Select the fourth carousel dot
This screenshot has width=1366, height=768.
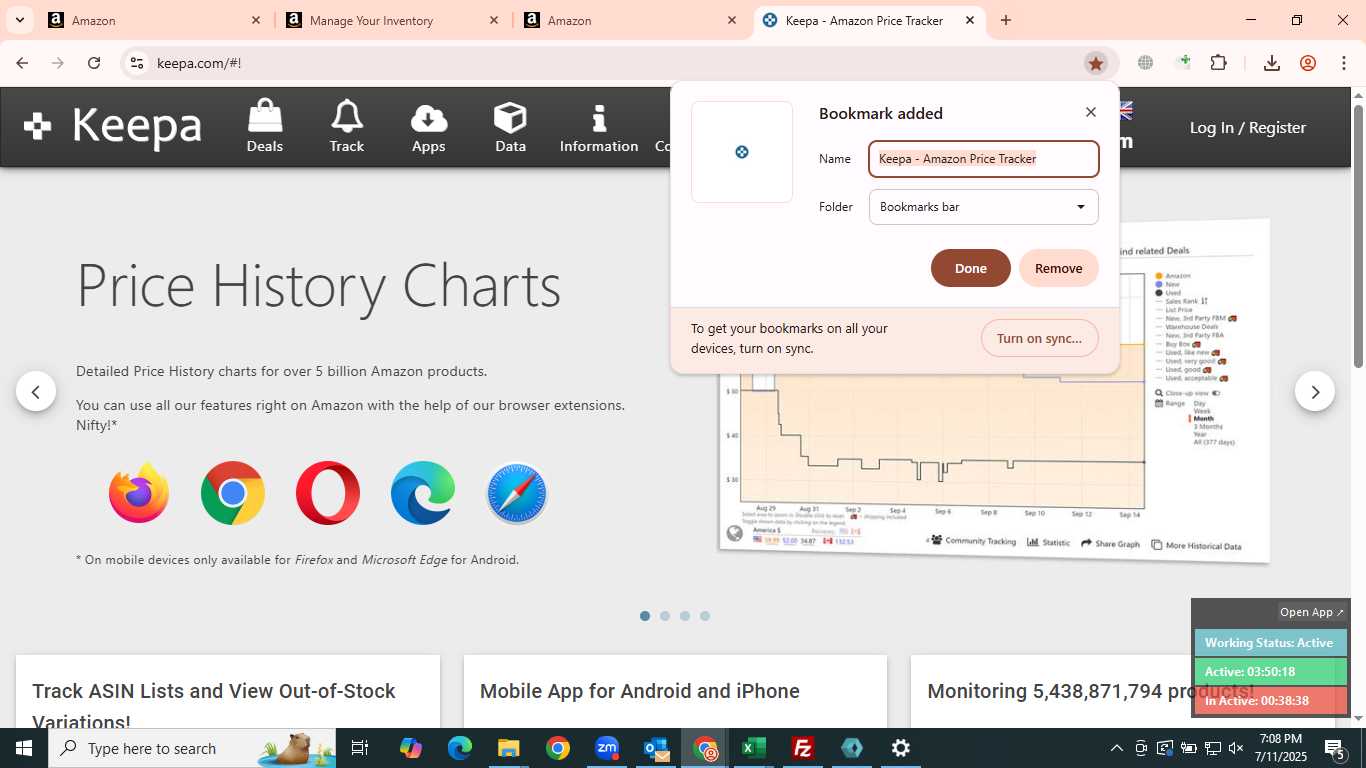click(x=705, y=616)
